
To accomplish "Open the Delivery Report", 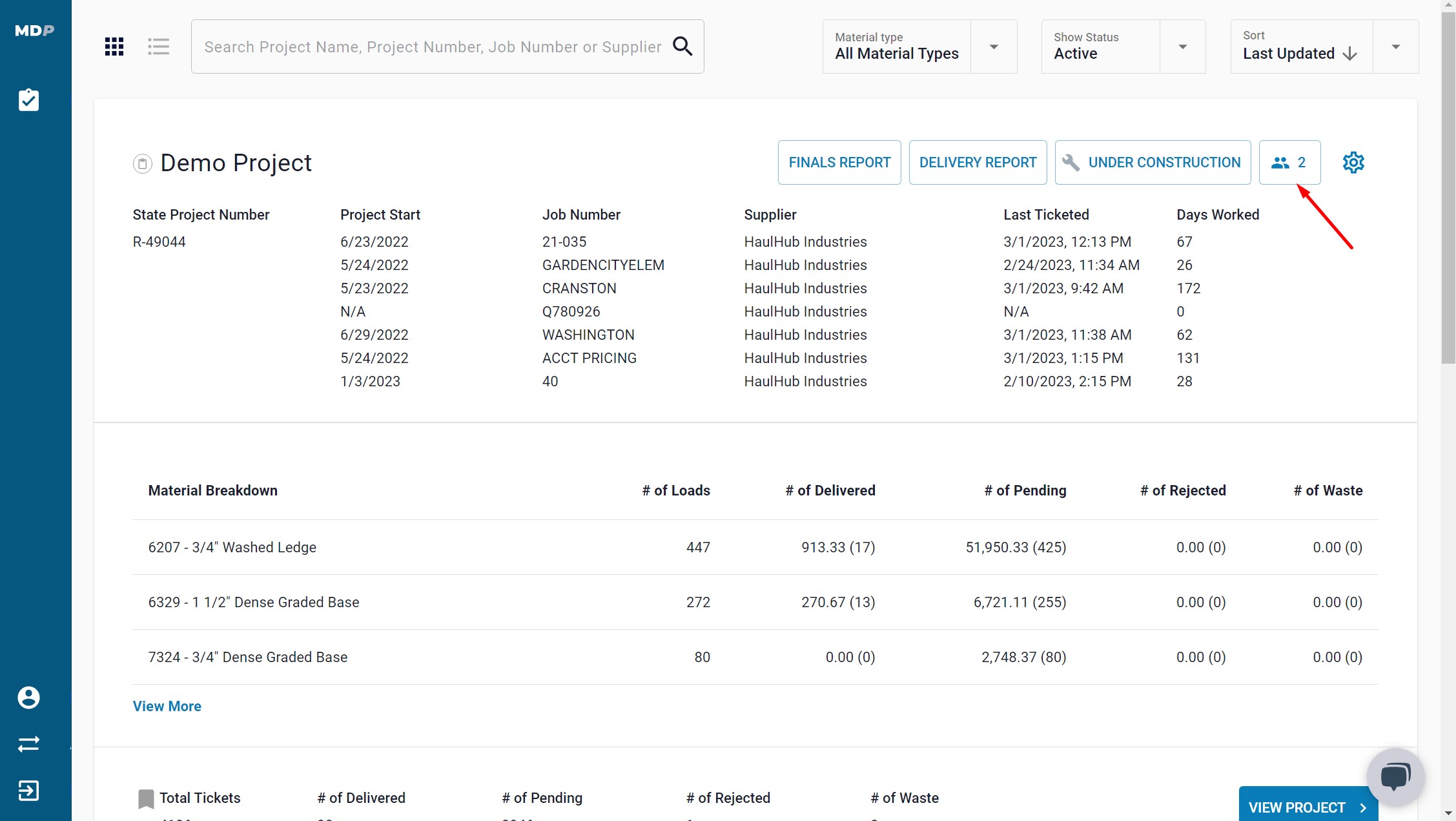I will 978,162.
